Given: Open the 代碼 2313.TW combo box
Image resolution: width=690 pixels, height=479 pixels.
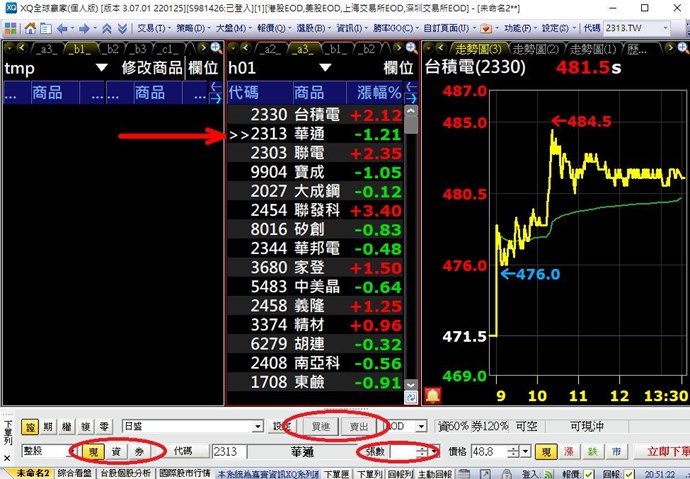Looking at the screenshot, I should [637, 29].
